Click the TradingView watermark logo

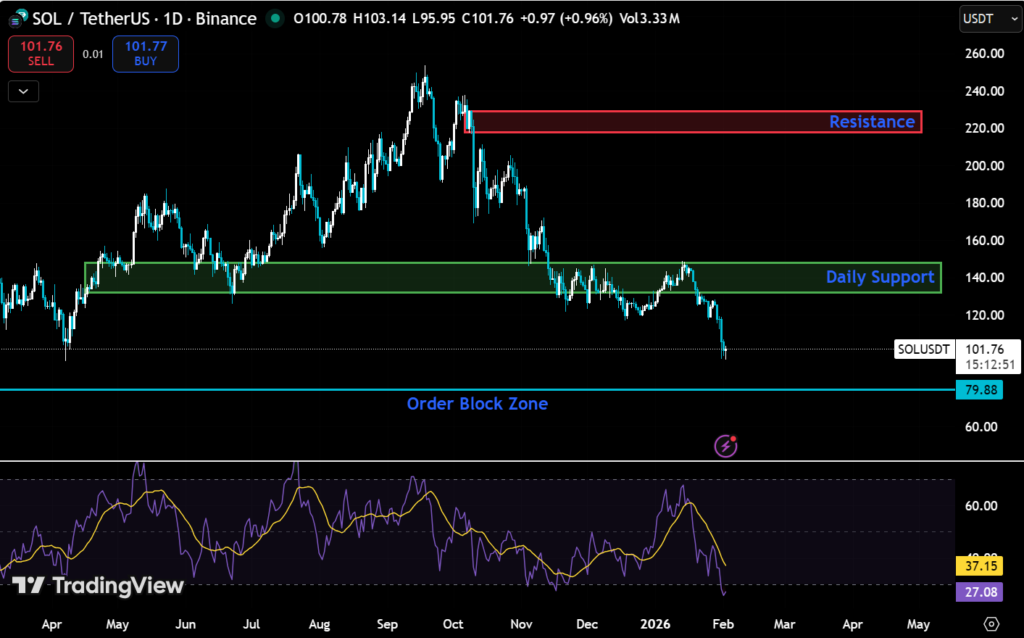click(x=95, y=586)
